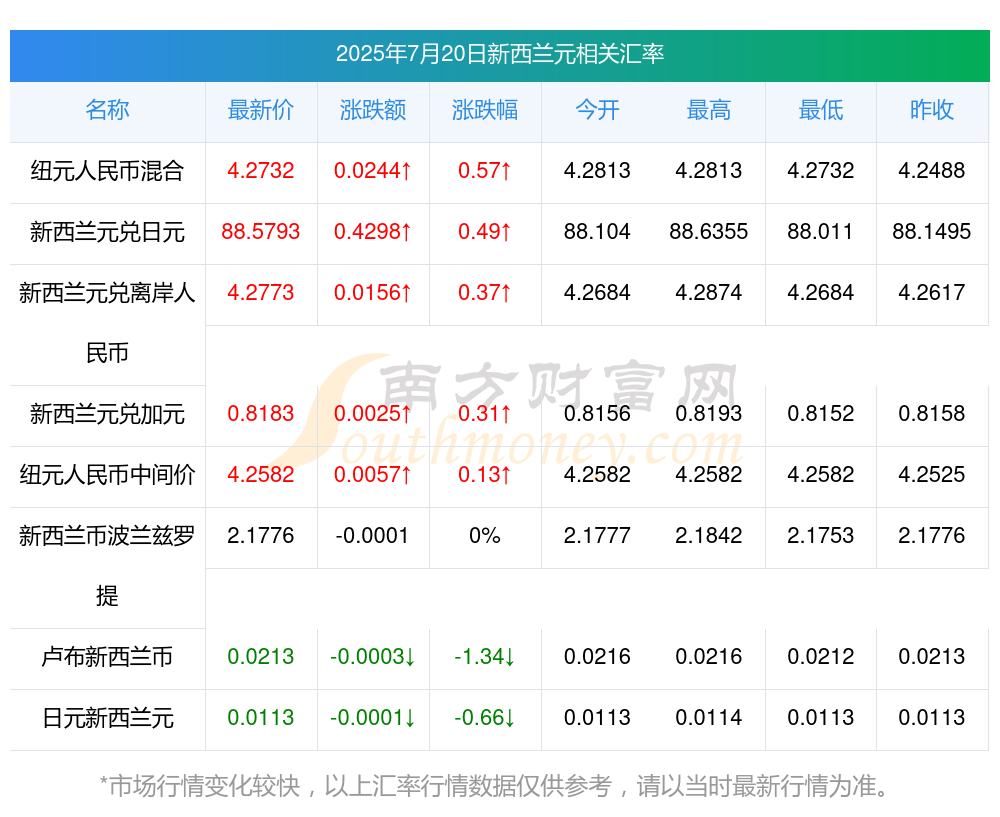This screenshot has width=1000, height=817.
Task: Click low value 2.1753
Action: (821, 536)
